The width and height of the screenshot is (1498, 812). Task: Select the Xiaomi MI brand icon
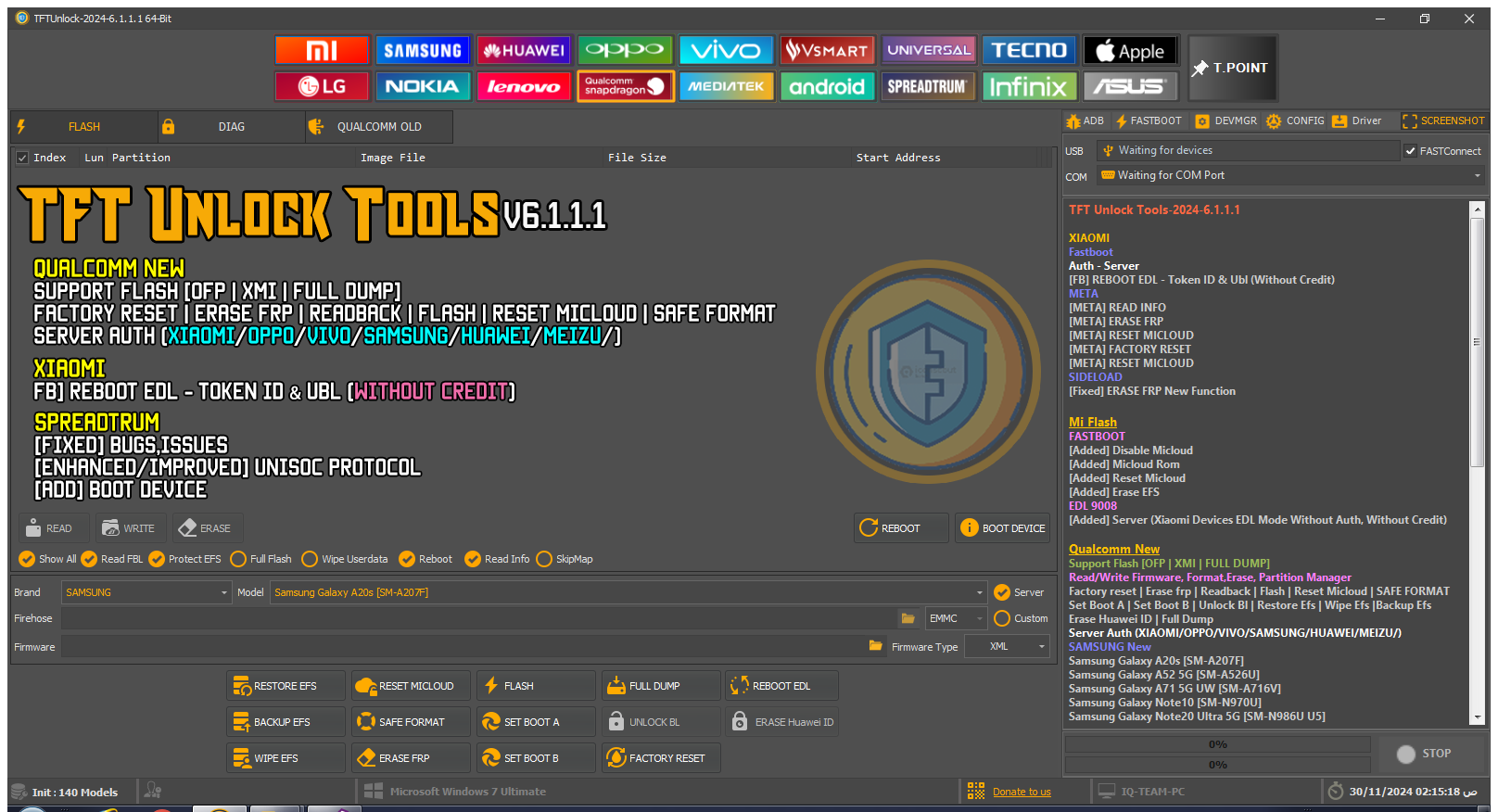[x=322, y=50]
